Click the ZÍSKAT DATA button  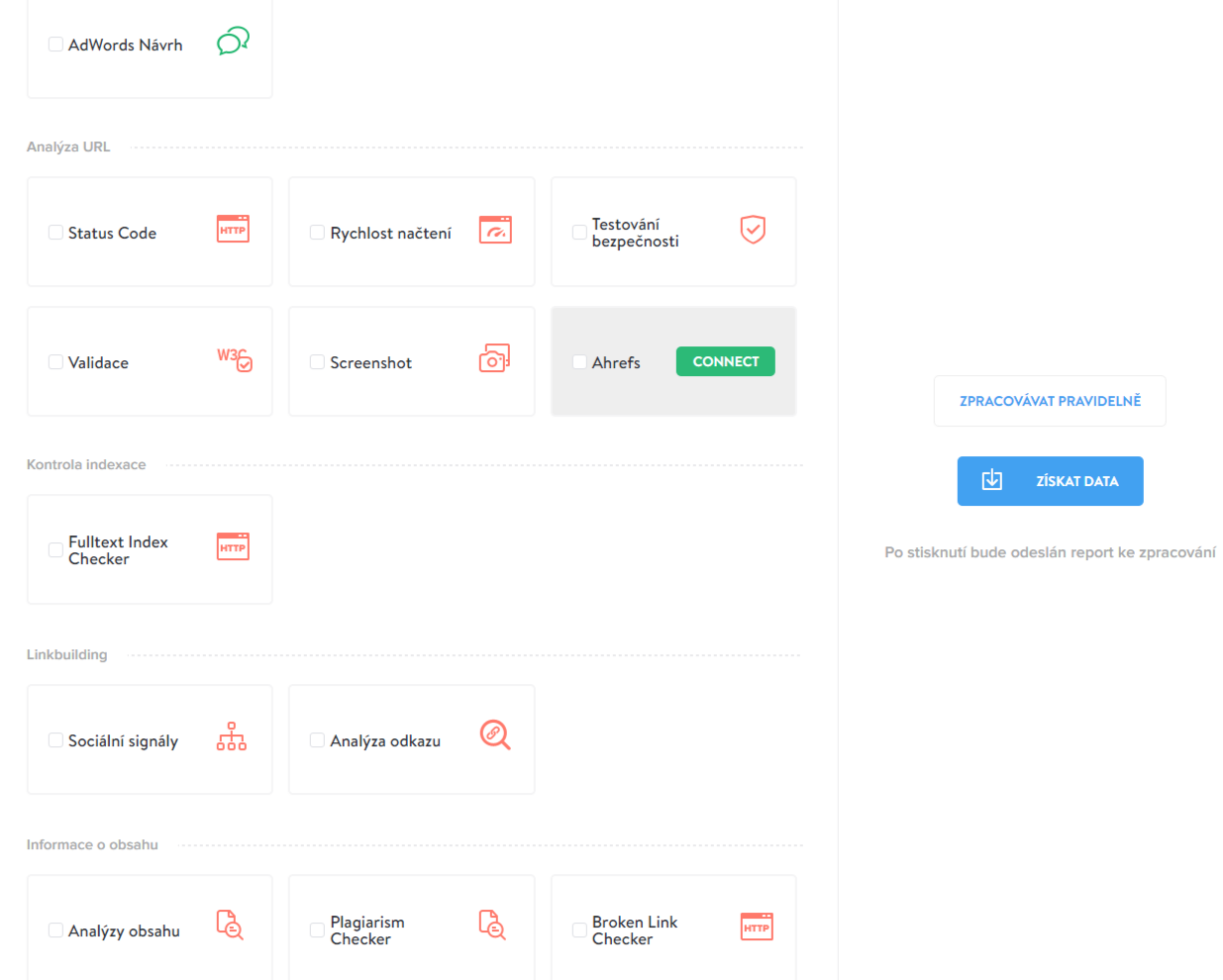(1050, 481)
